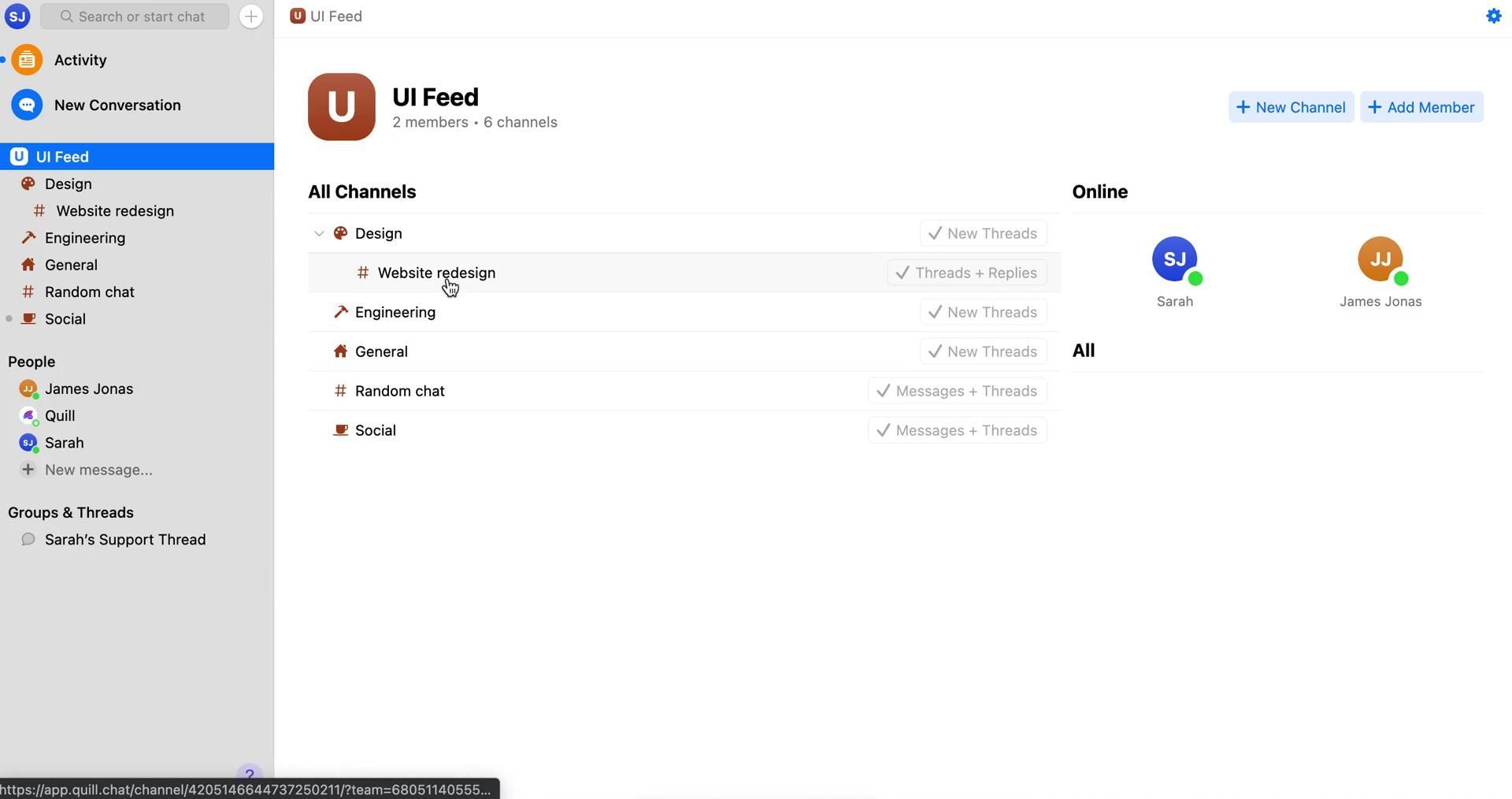Toggle Threads + Replies setting for Website redesign
Image resolution: width=1512 pixels, height=799 pixels.
[x=966, y=273]
